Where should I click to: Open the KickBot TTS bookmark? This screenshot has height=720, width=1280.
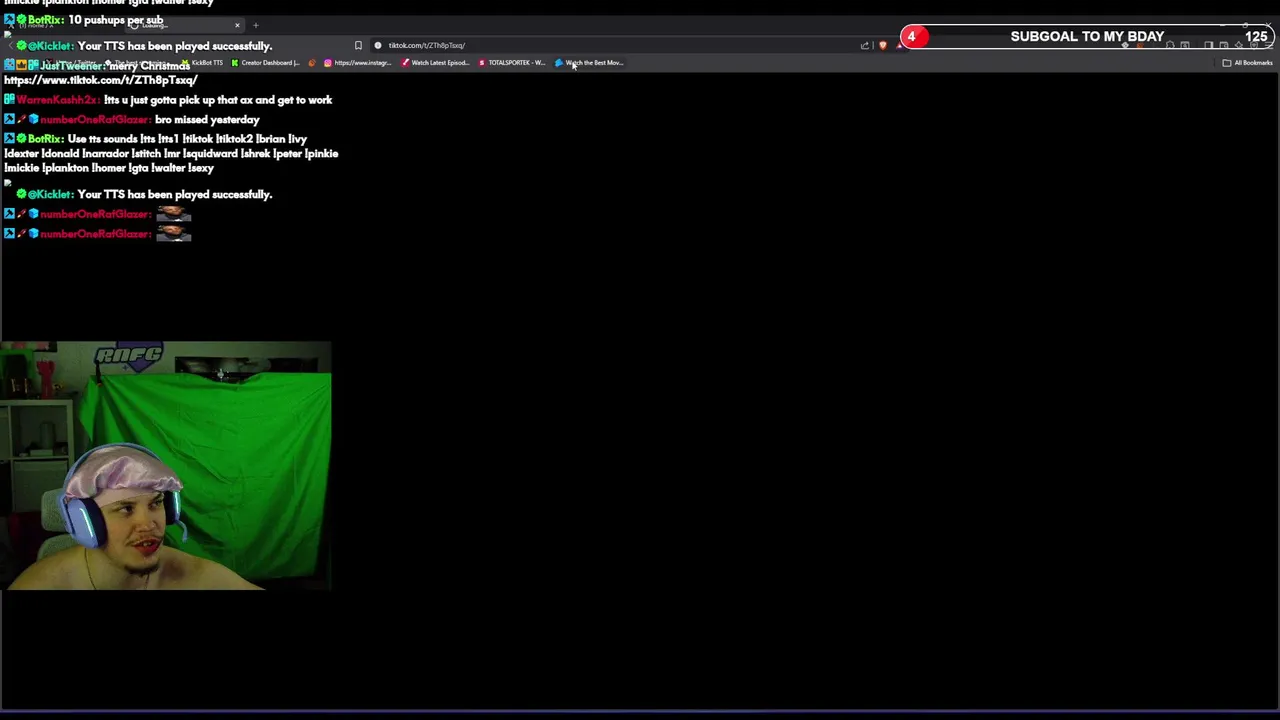[202, 63]
